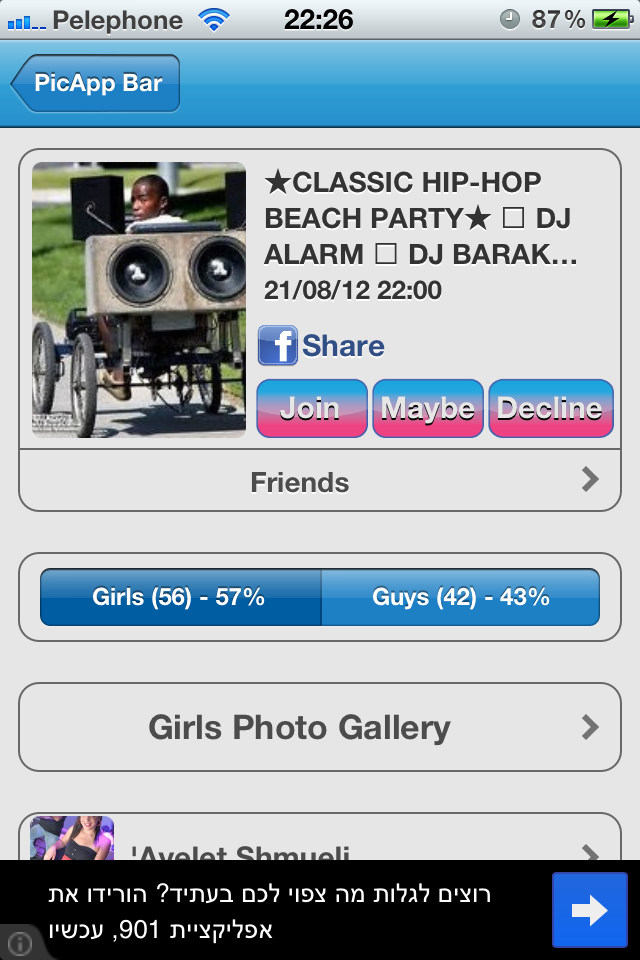Go back to PicApp Bar

tap(96, 83)
